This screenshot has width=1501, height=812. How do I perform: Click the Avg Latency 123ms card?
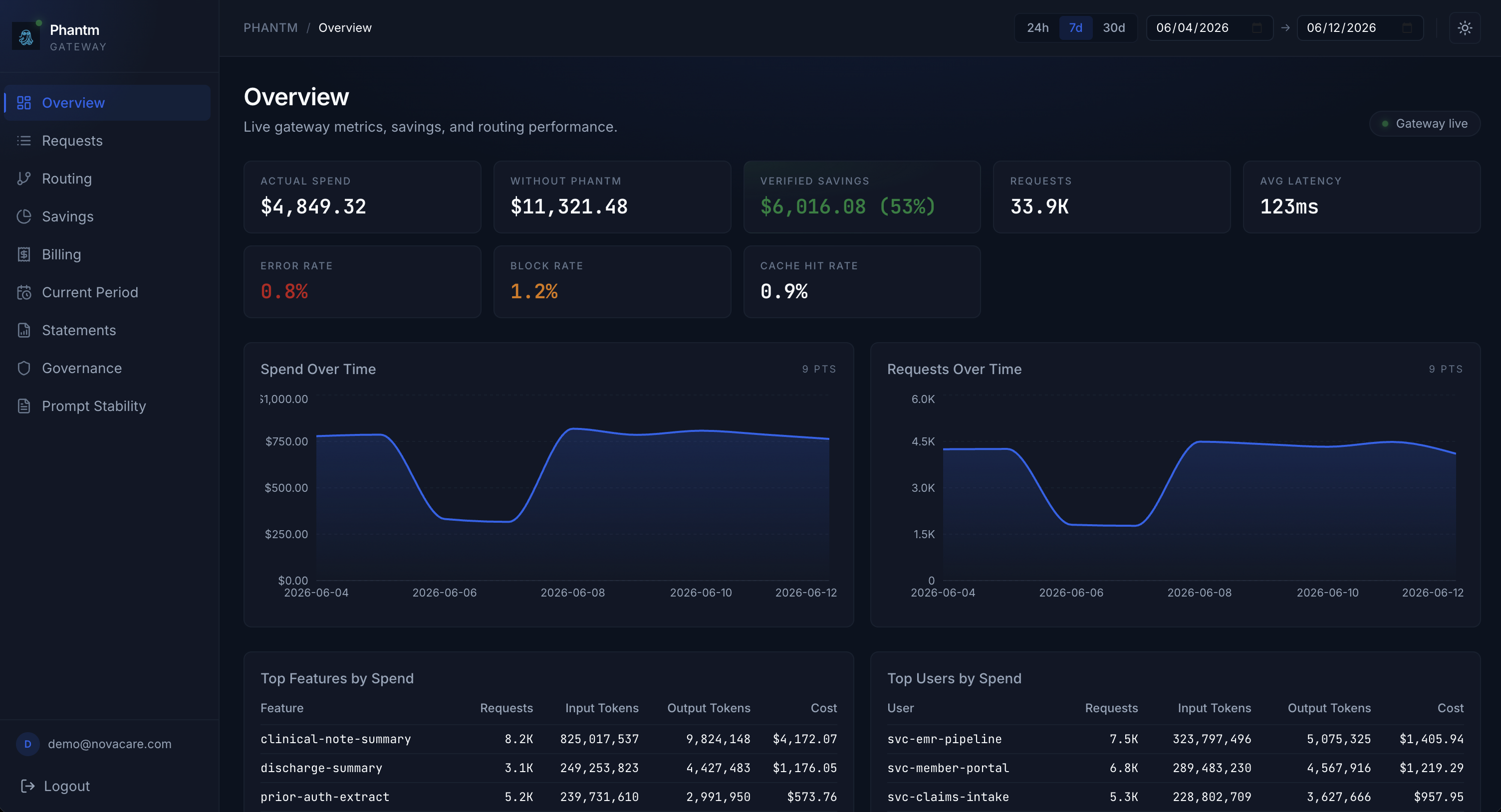1361,197
